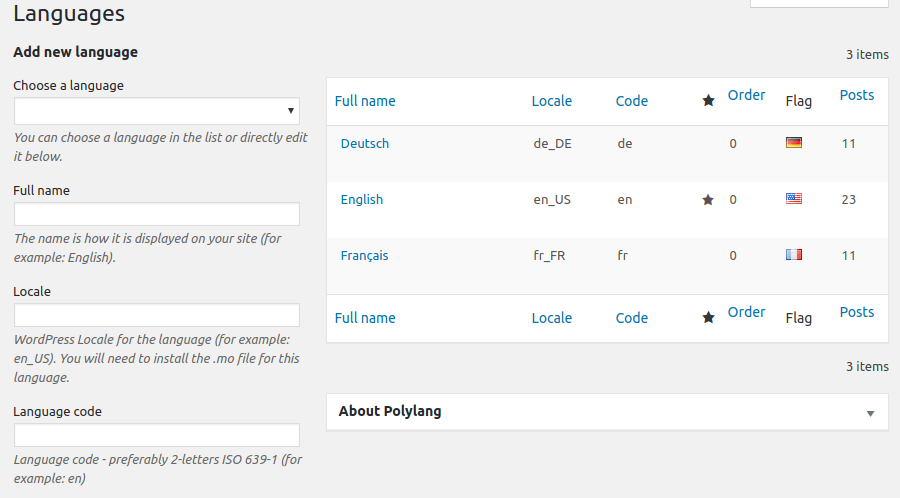The image size is (900, 498).
Task: Focus the Language code input field
Action: [157, 435]
